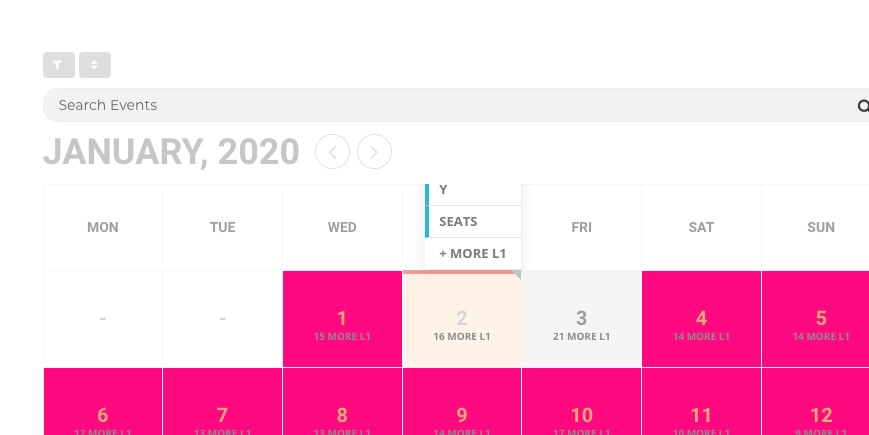Click the sort events button
The image size is (869, 435).
point(95,65)
